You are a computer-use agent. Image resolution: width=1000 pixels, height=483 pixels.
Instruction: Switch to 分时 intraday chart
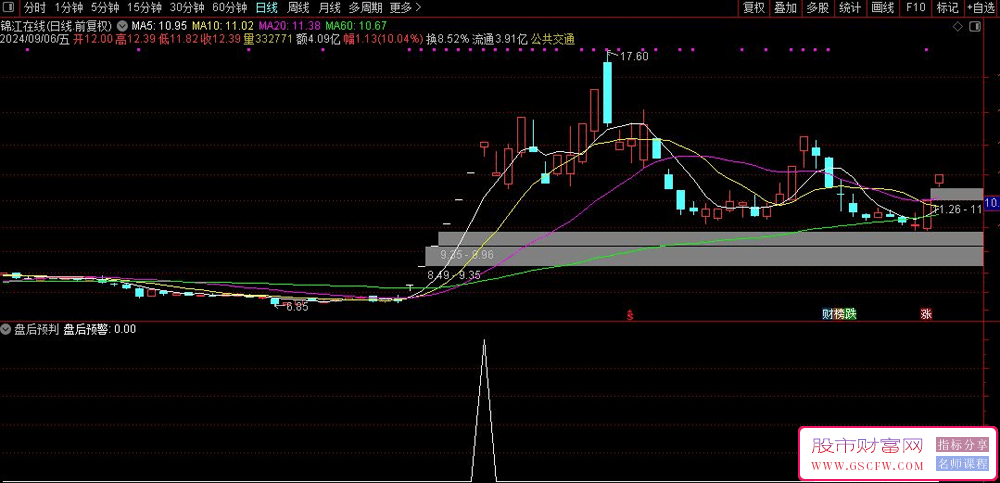tap(34, 8)
